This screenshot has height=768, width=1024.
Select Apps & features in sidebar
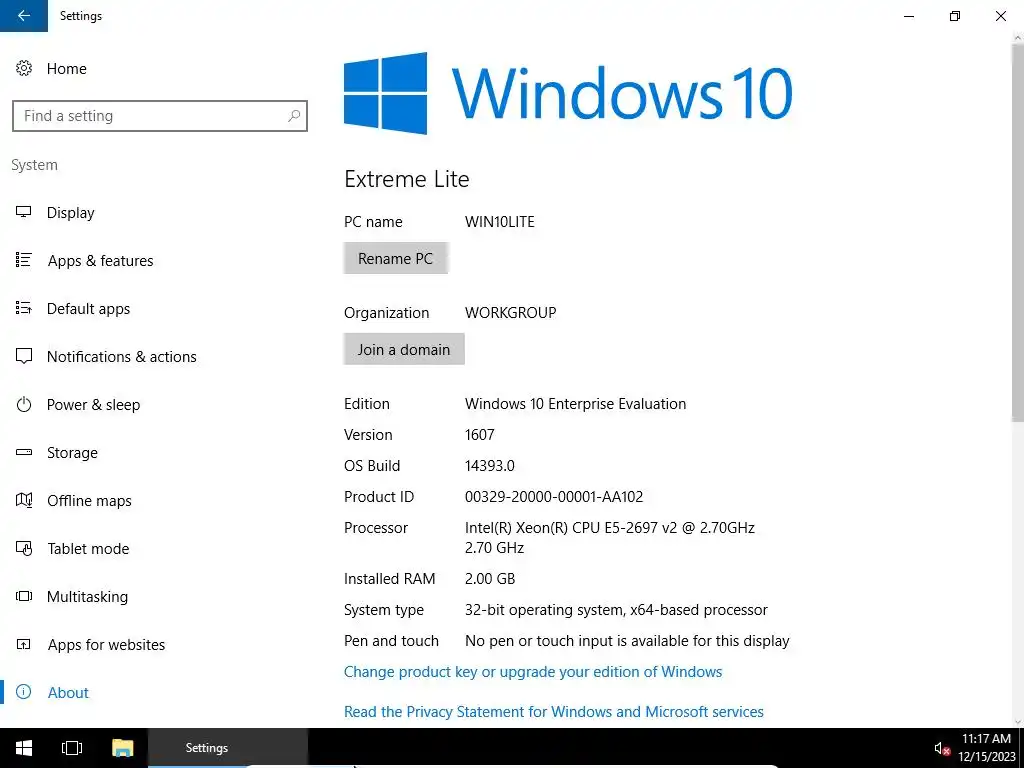[101, 261]
